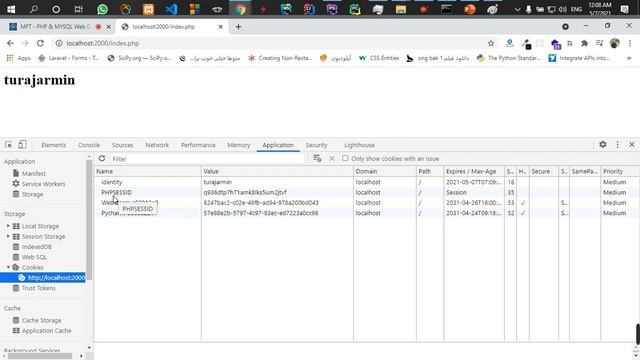640x360 pixels.
Task: Switch to the Elements tab
Action: click(53, 145)
